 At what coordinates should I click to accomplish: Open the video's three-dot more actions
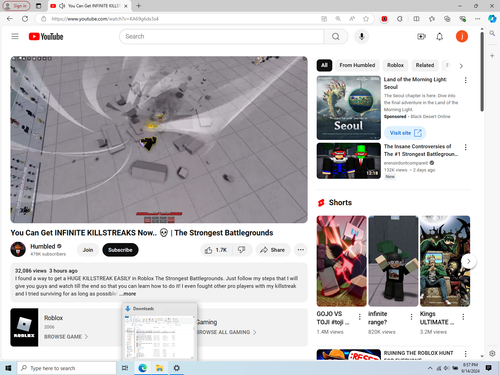(301, 250)
